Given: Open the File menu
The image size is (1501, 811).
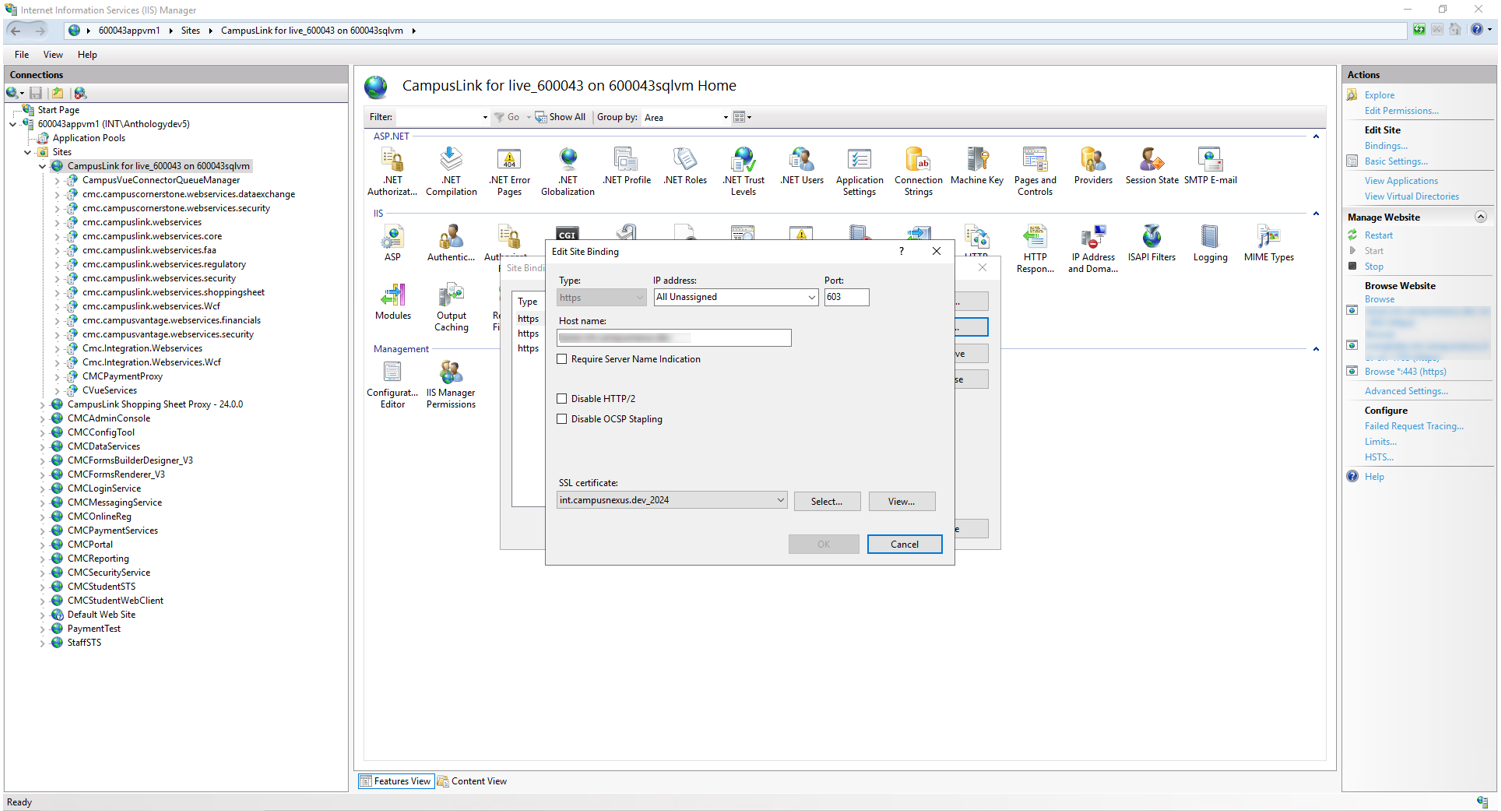Looking at the screenshot, I should point(22,54).
